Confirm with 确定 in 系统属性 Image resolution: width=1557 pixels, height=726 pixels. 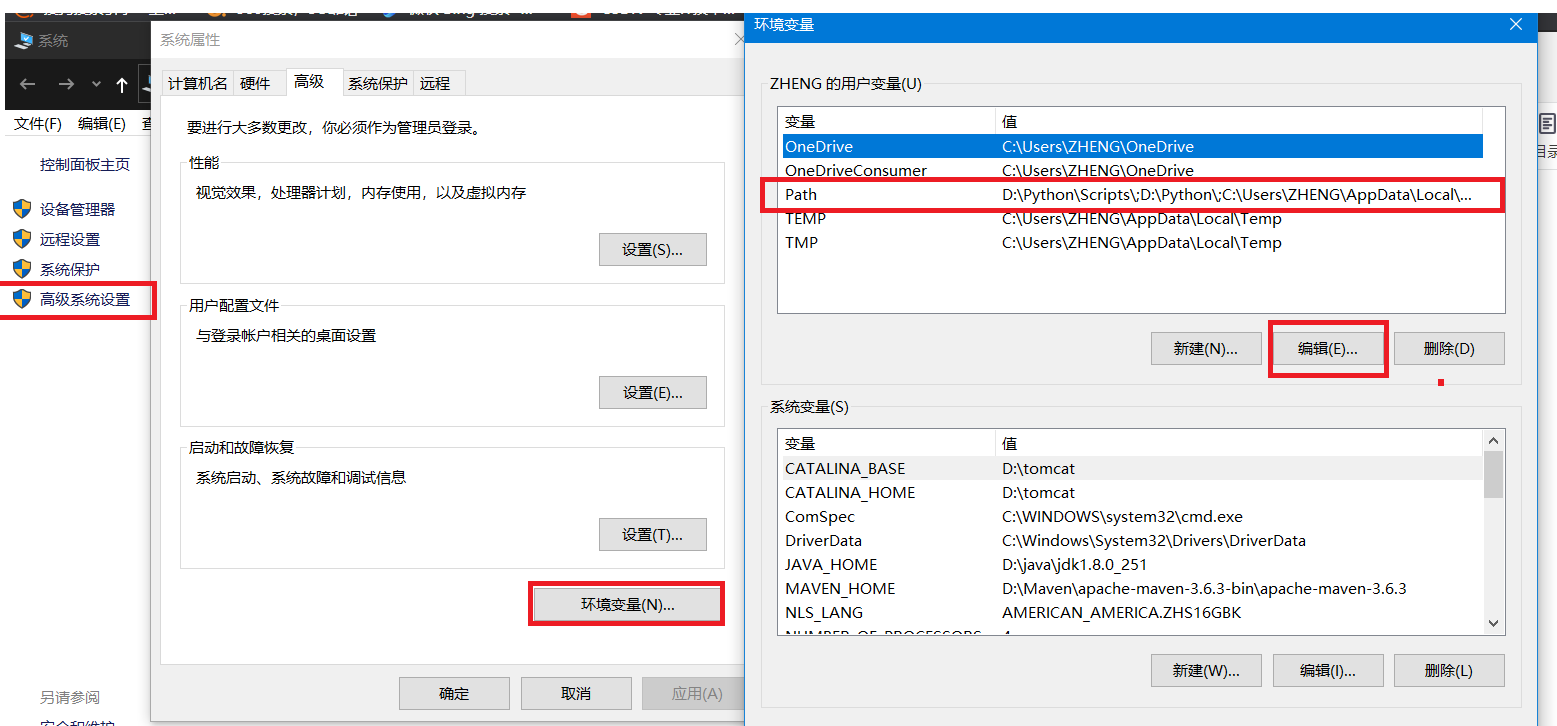[454, 693]
